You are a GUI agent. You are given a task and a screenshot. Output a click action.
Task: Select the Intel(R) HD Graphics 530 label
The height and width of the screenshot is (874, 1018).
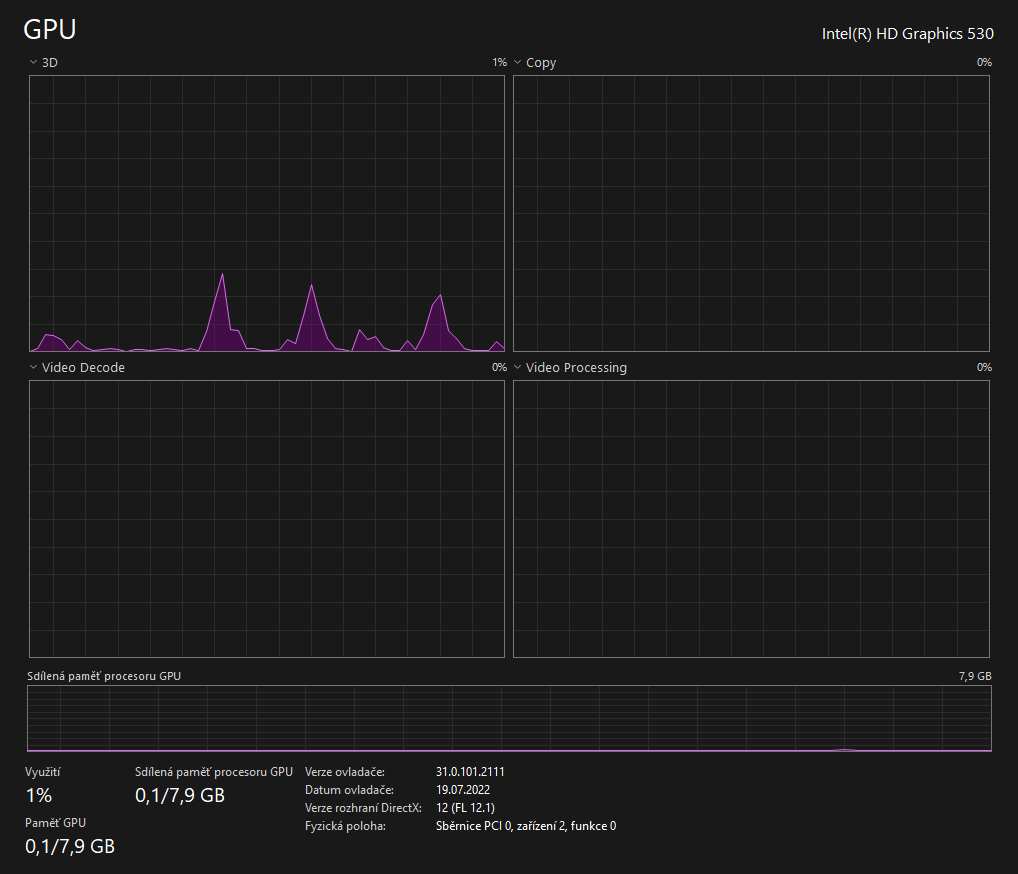pos(907,33)
